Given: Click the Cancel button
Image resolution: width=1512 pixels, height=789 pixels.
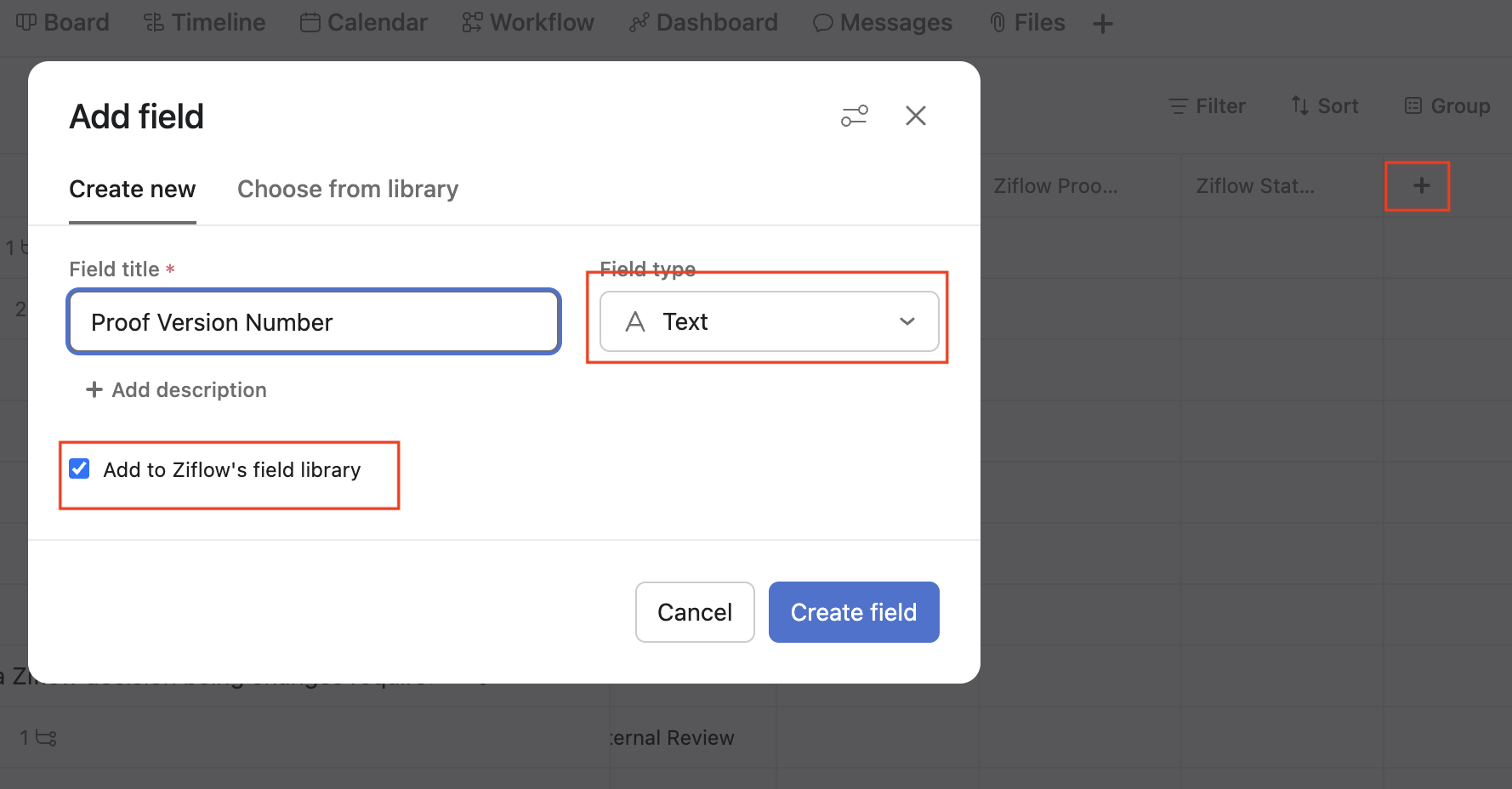Looking at the screenshot, I should pos(695,612).
